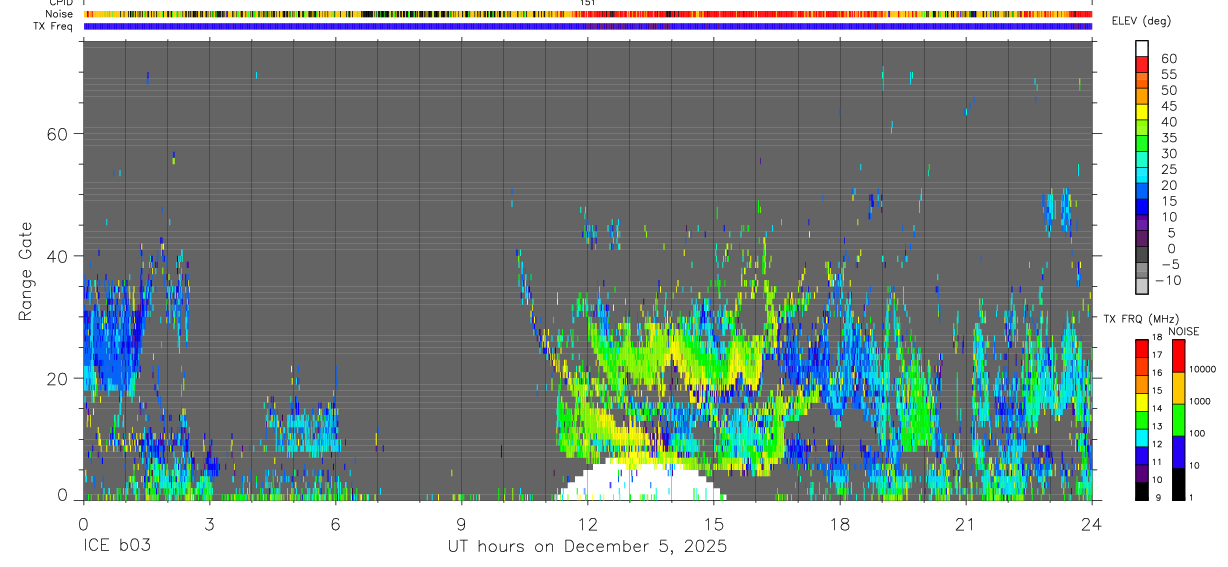
Task: Click the 'ELEV (deg)' legend title
Action: 1141,21
